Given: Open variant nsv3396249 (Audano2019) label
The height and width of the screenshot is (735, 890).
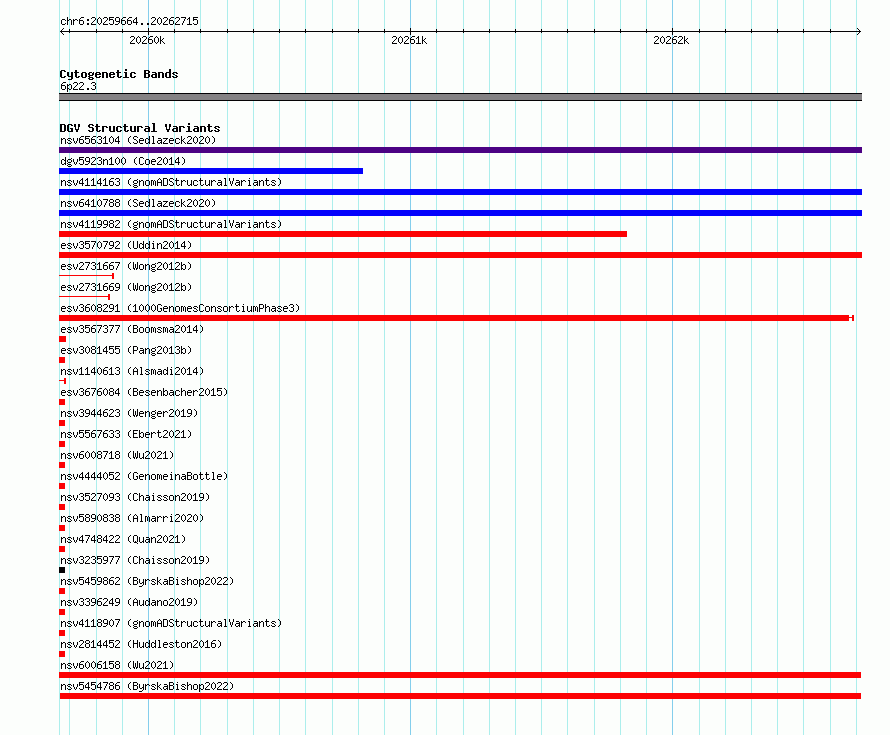Looking at the screenshot, I should tap(129, 602).
